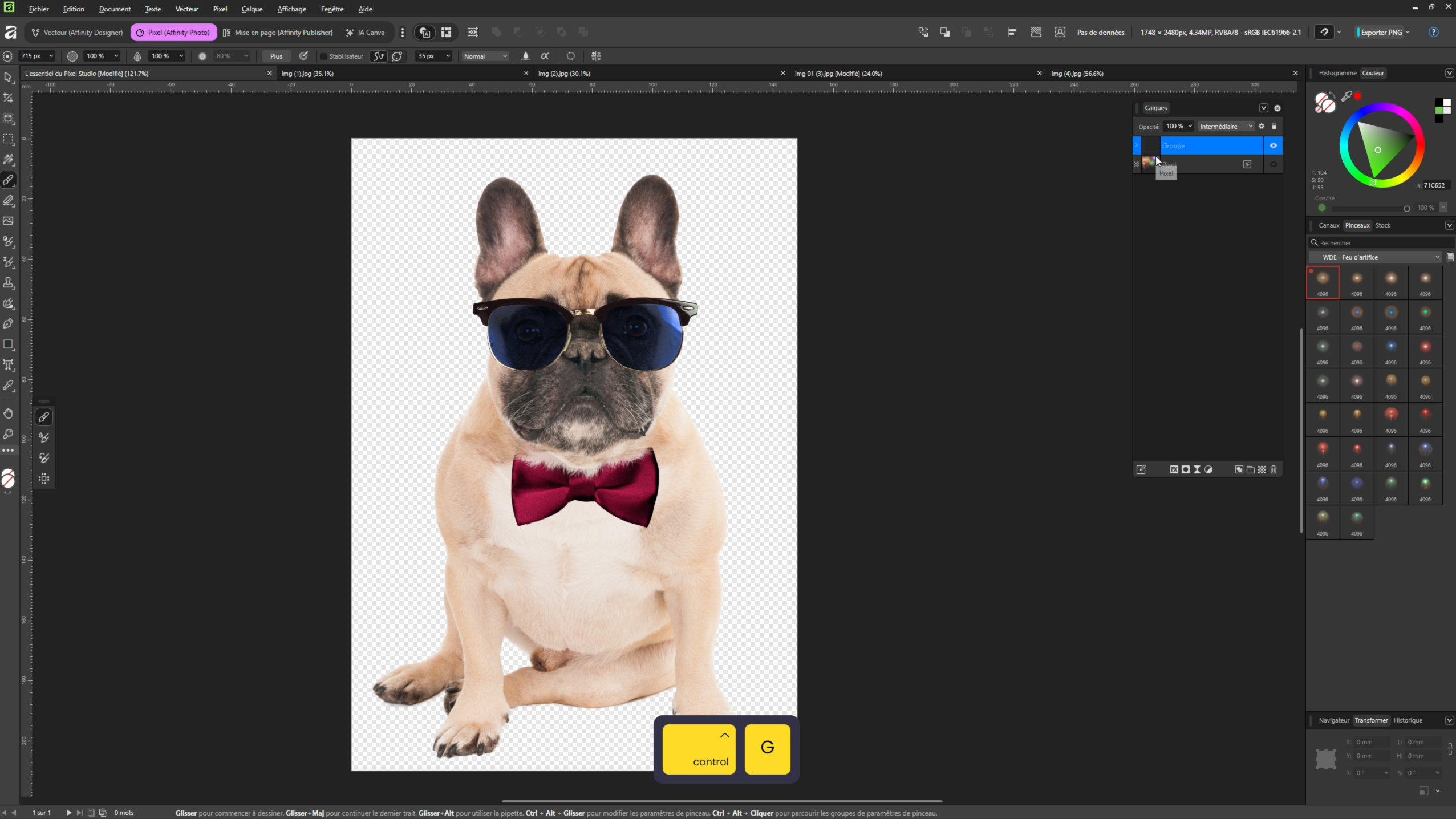
Task: Select the Hand (view) tool
Action: point(8,413)
